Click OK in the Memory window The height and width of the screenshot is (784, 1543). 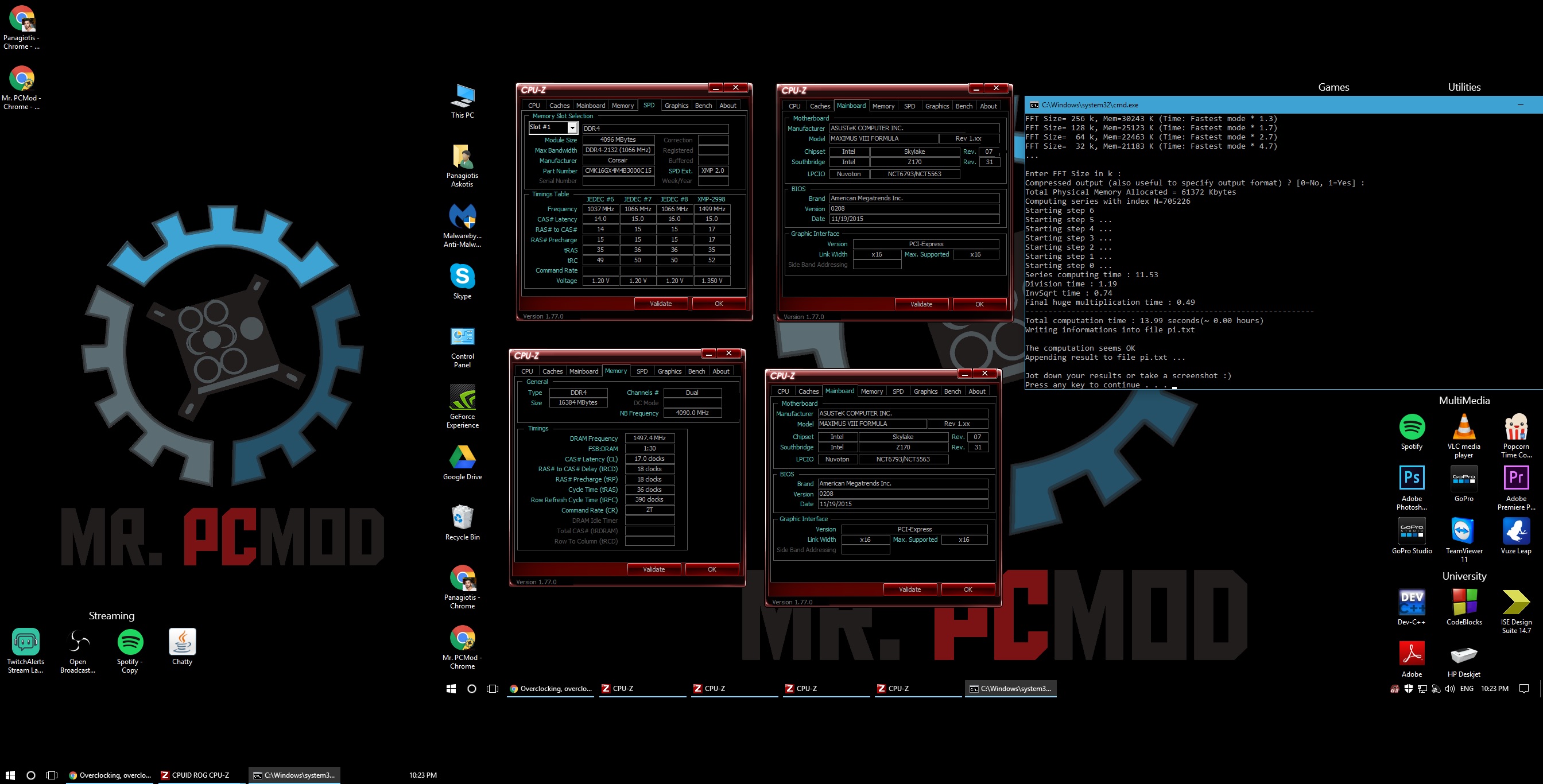712,569
